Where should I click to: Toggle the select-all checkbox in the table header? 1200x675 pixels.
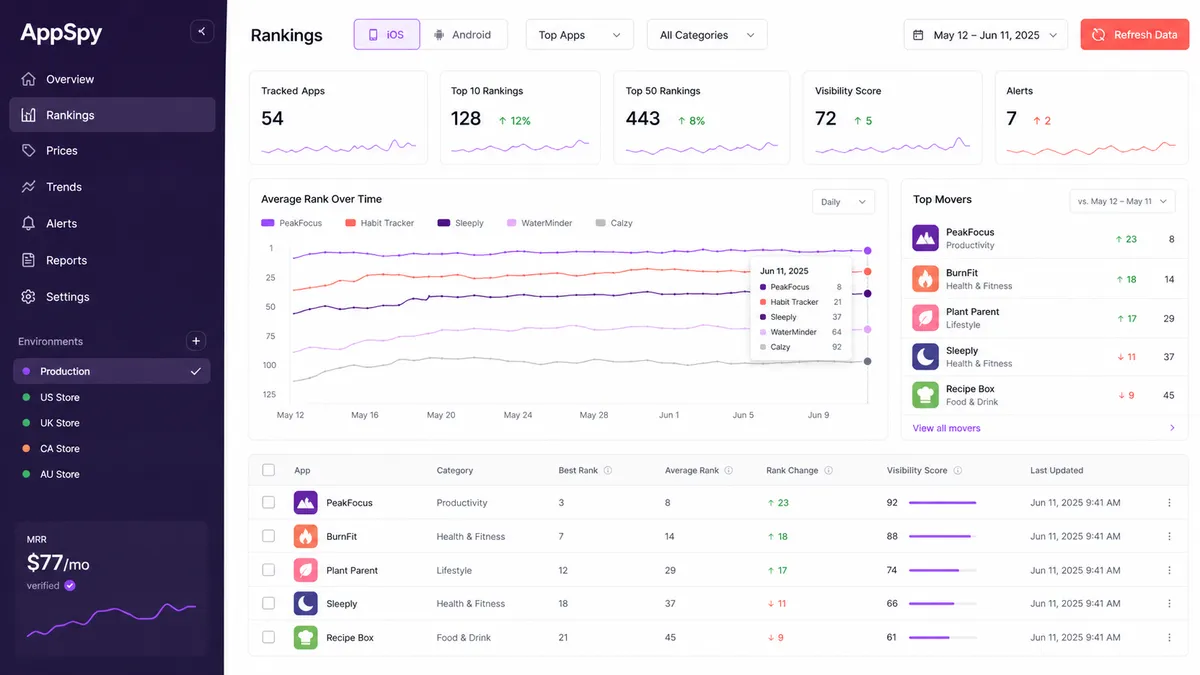268,470
